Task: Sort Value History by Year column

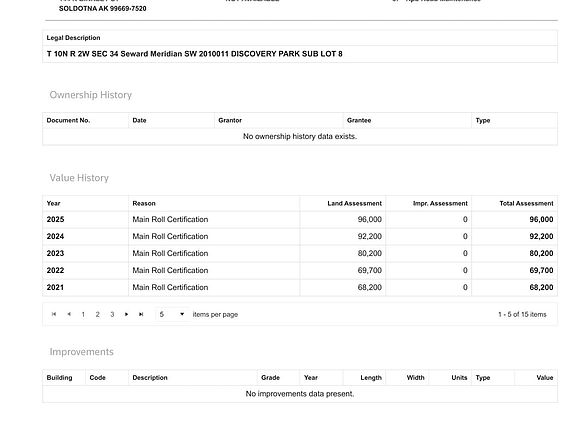Action: [53, 203]
